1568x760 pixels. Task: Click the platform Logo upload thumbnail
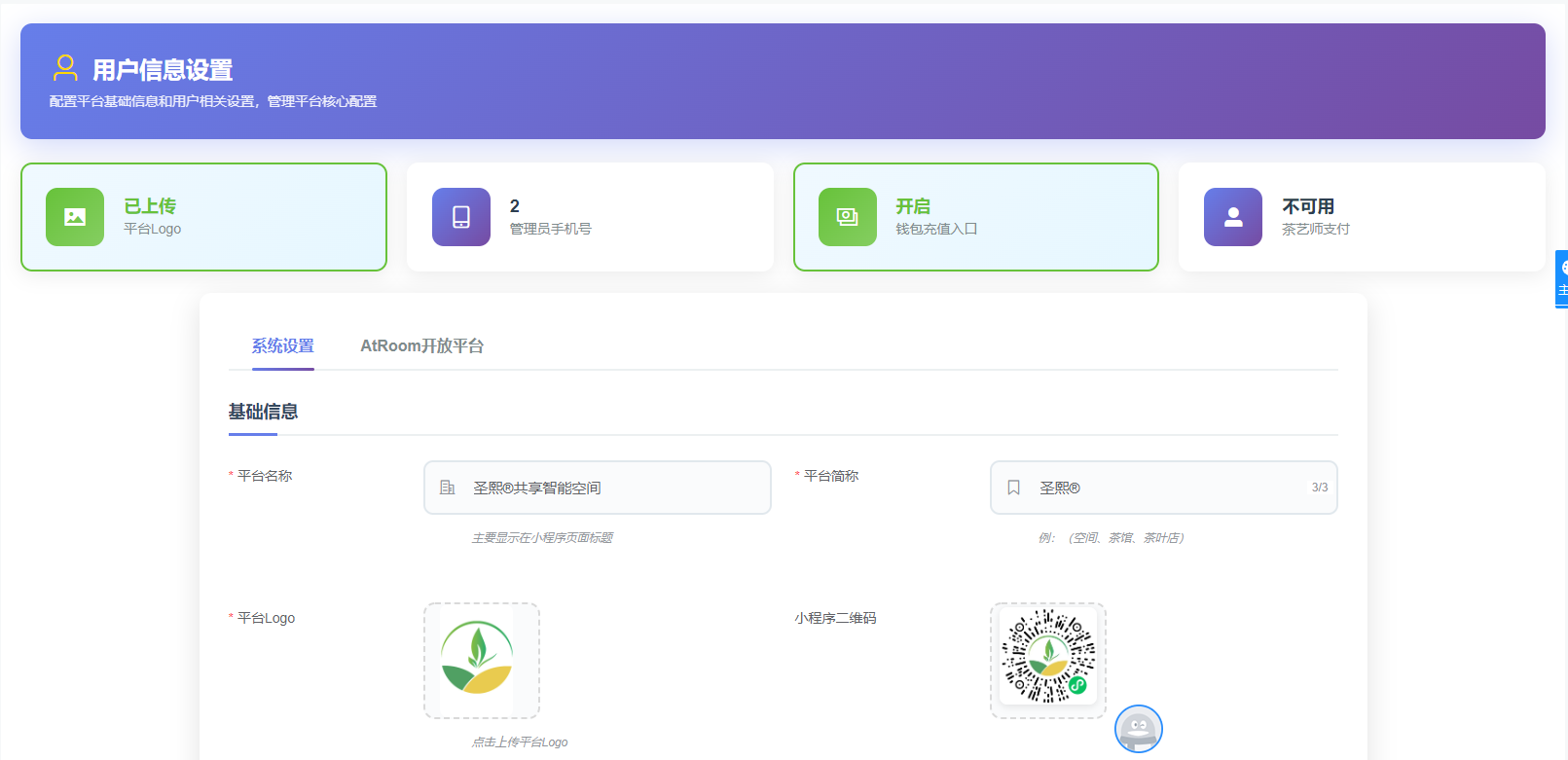[482, 661]
